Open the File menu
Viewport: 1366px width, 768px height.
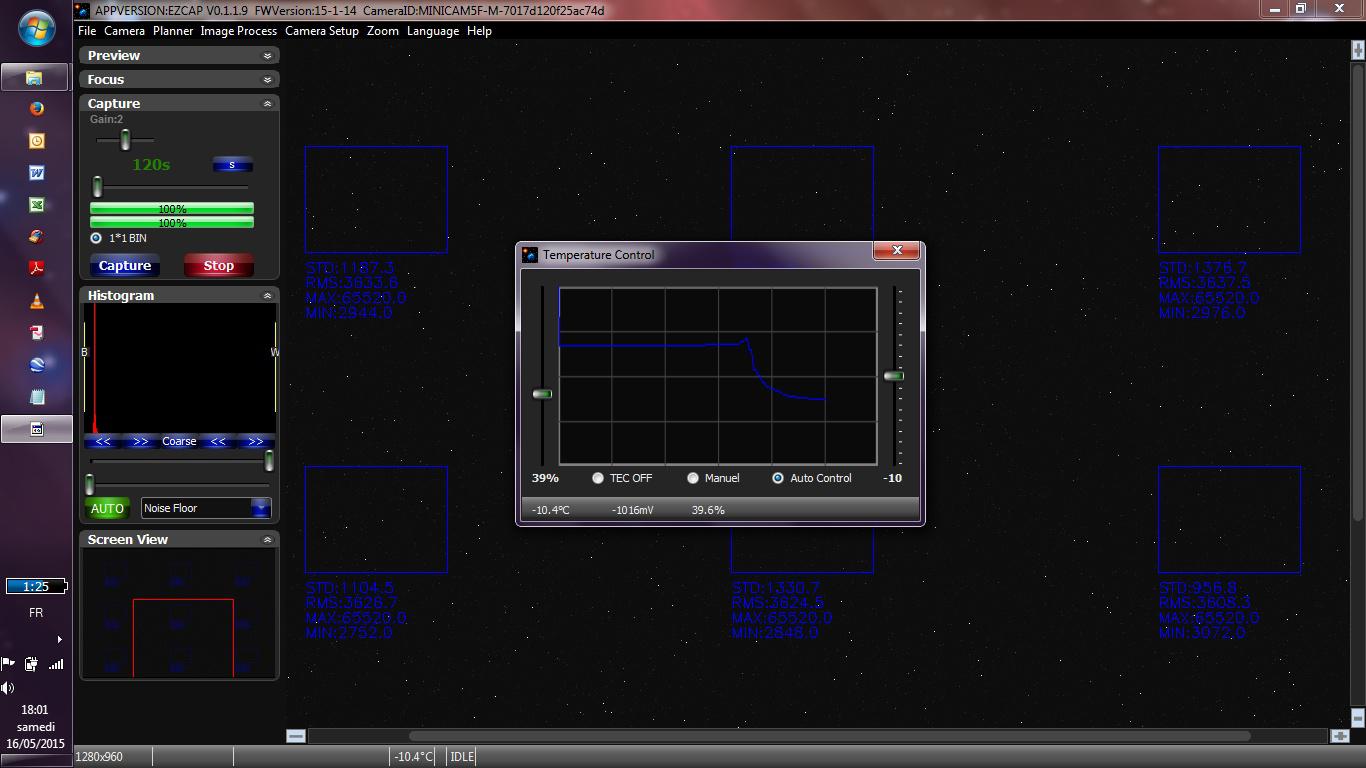click(x=87, y=31)
